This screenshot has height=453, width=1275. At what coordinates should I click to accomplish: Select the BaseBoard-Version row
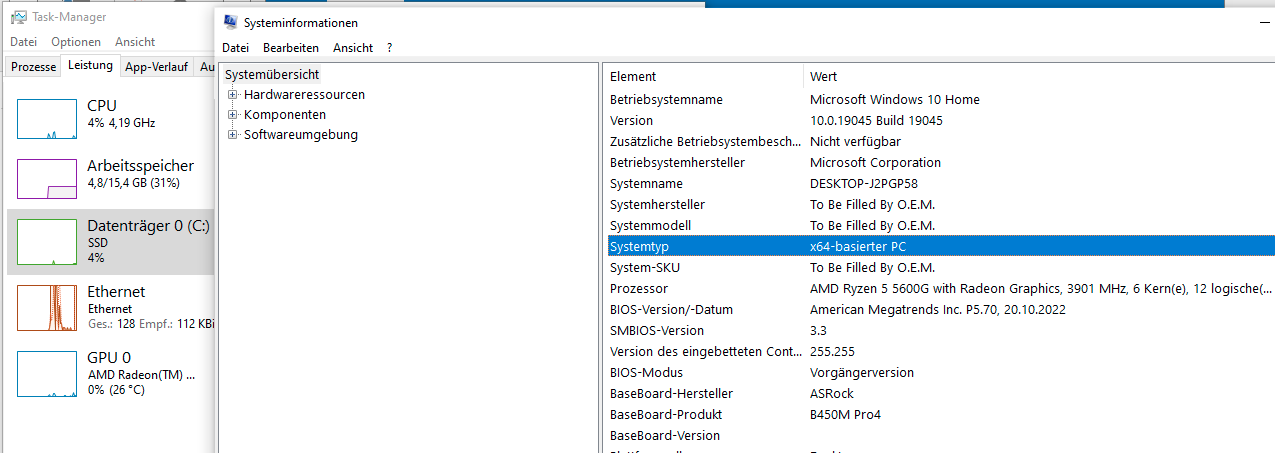940,435
